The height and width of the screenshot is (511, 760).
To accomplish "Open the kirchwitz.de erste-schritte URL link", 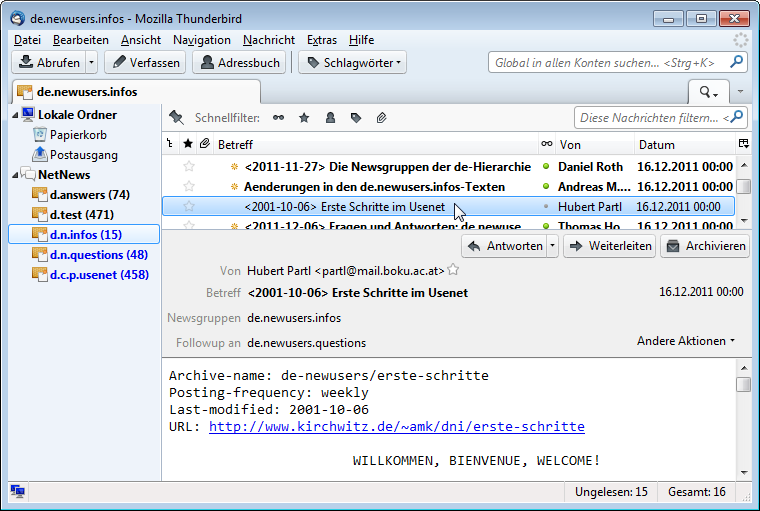I will point(396,426).
